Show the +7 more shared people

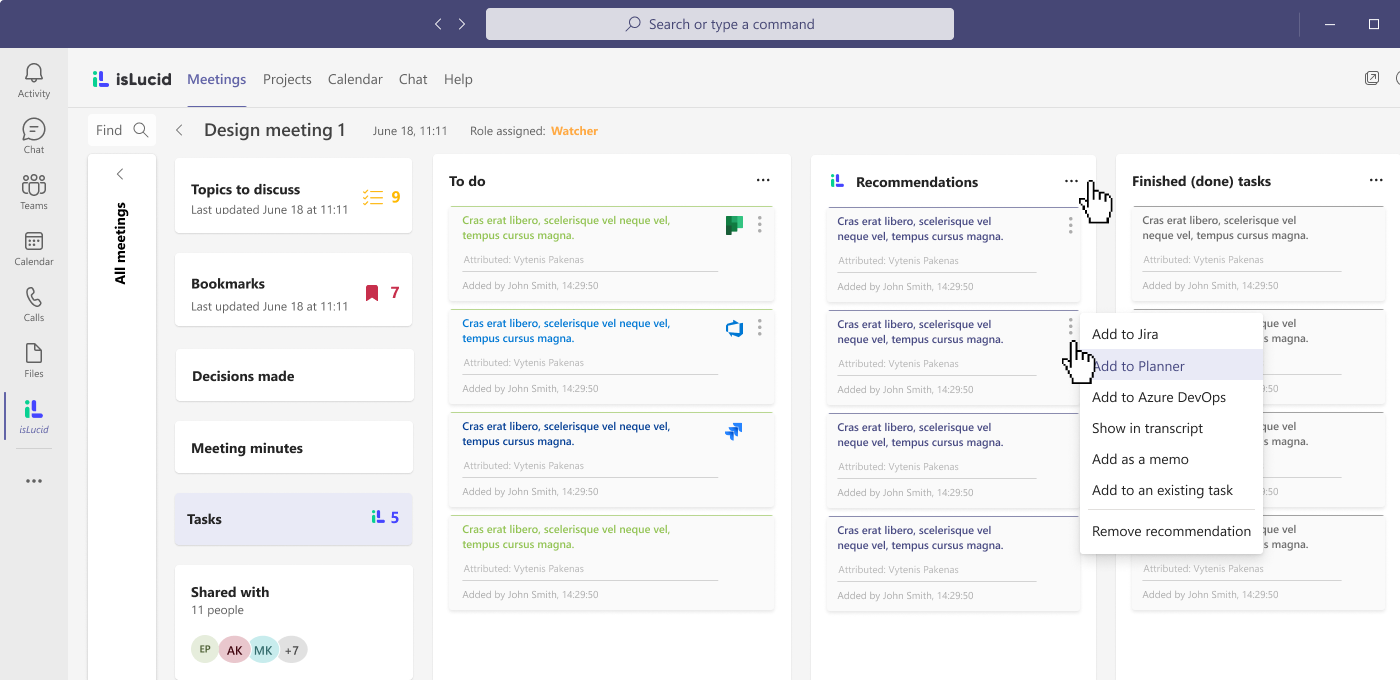pos(292,649)
